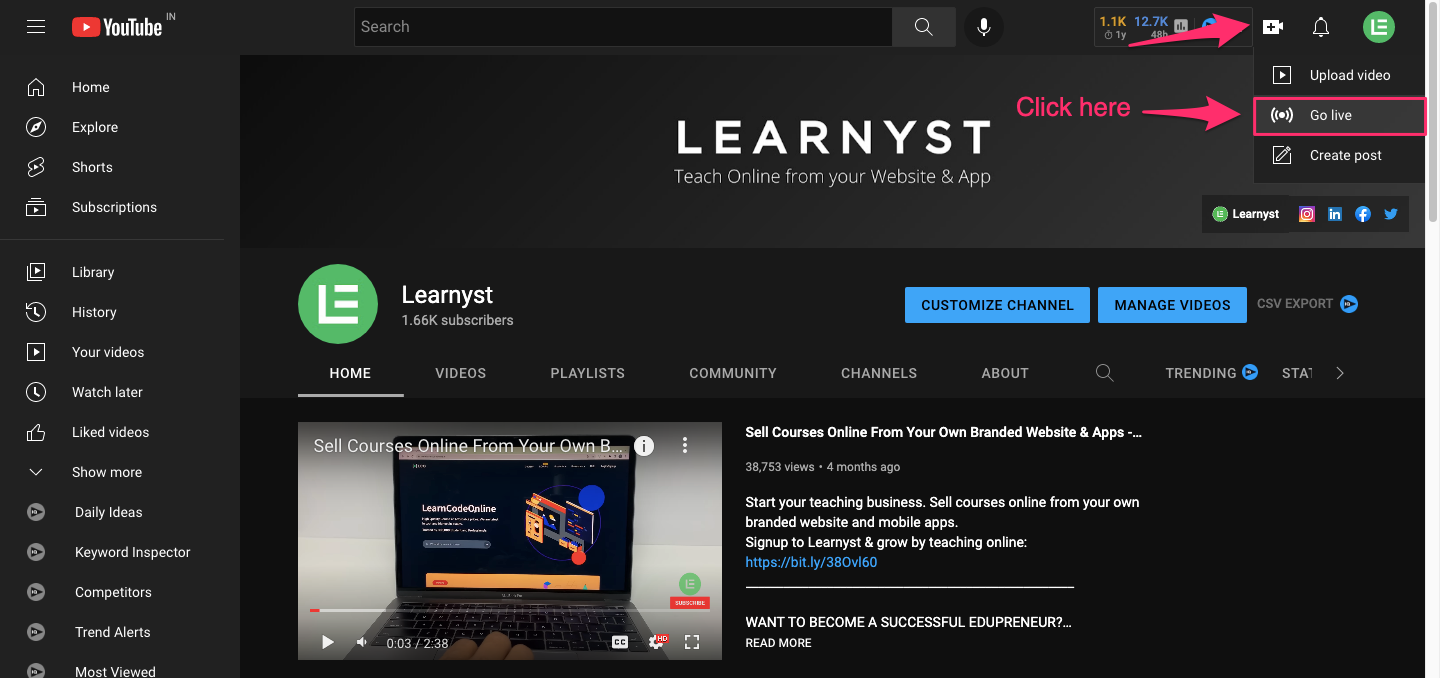
Task: Open Instagram link on banner
Action: (x=1307, y=214)
